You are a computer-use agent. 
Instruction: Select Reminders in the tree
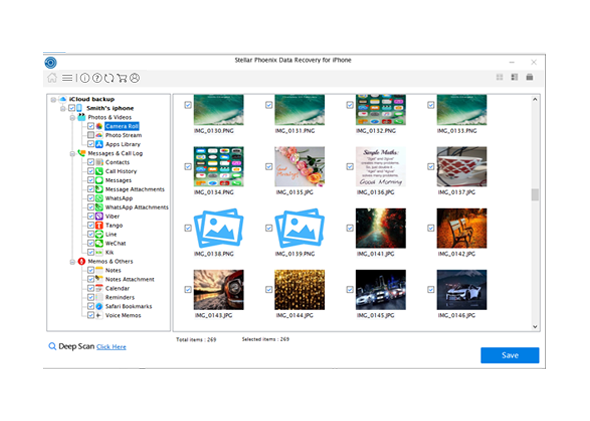(120, 297)
